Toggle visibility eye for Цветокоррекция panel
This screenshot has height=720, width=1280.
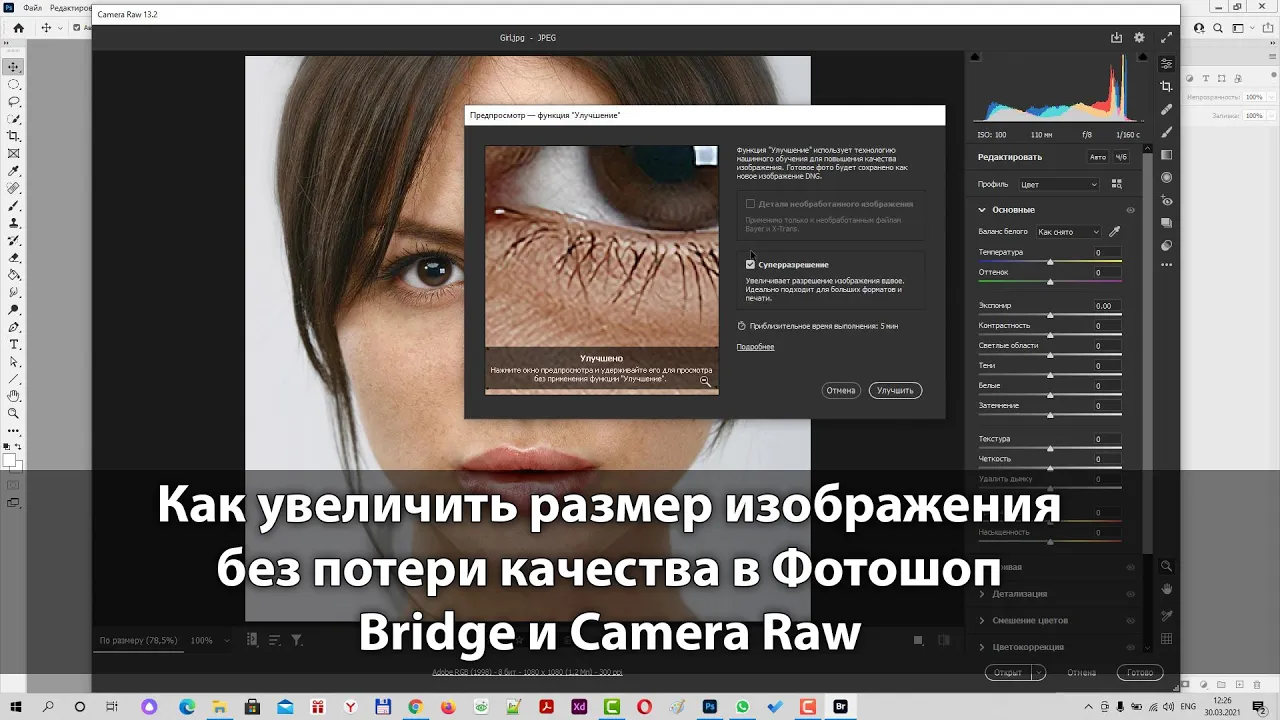(x=1131, y=647)
